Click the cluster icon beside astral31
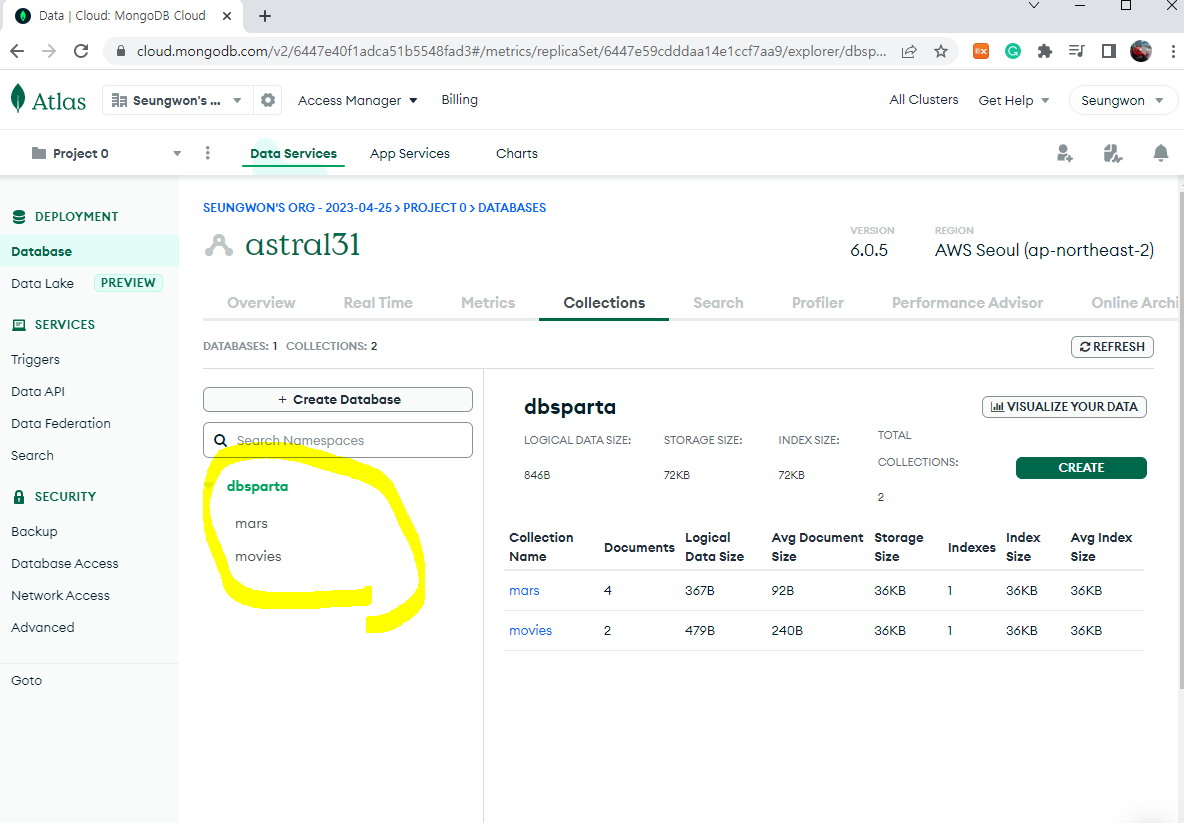 point(219,245)
